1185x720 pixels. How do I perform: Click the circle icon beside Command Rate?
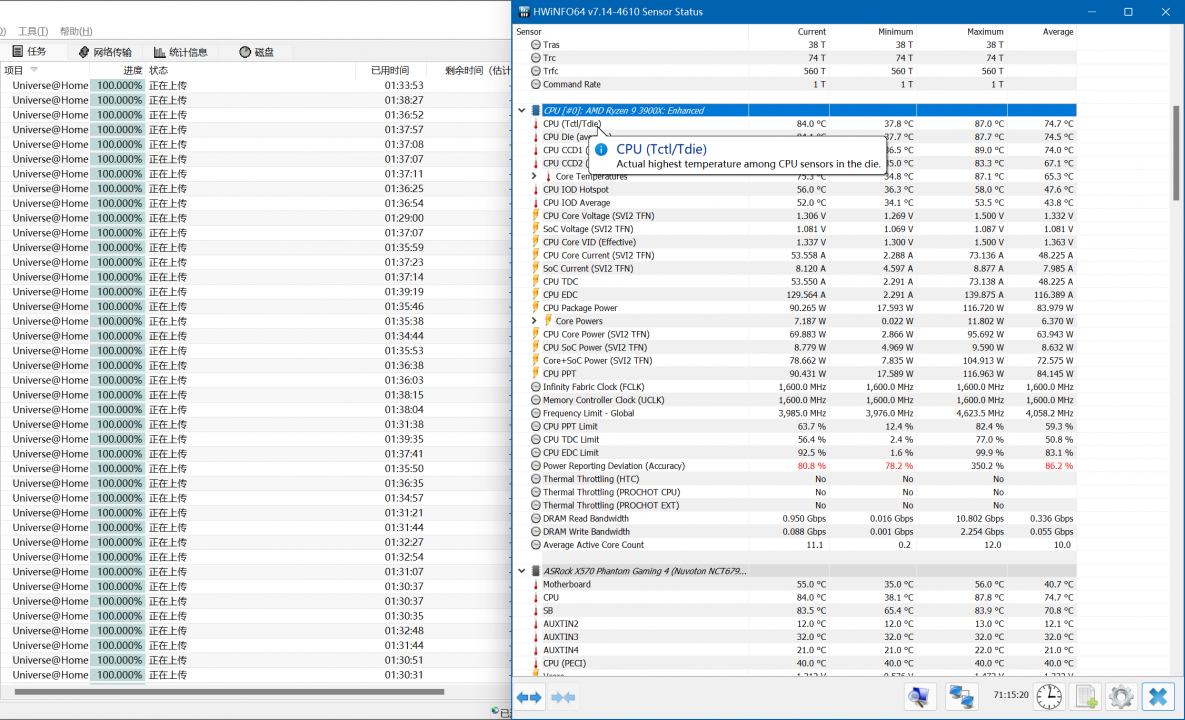coord(536,84)
